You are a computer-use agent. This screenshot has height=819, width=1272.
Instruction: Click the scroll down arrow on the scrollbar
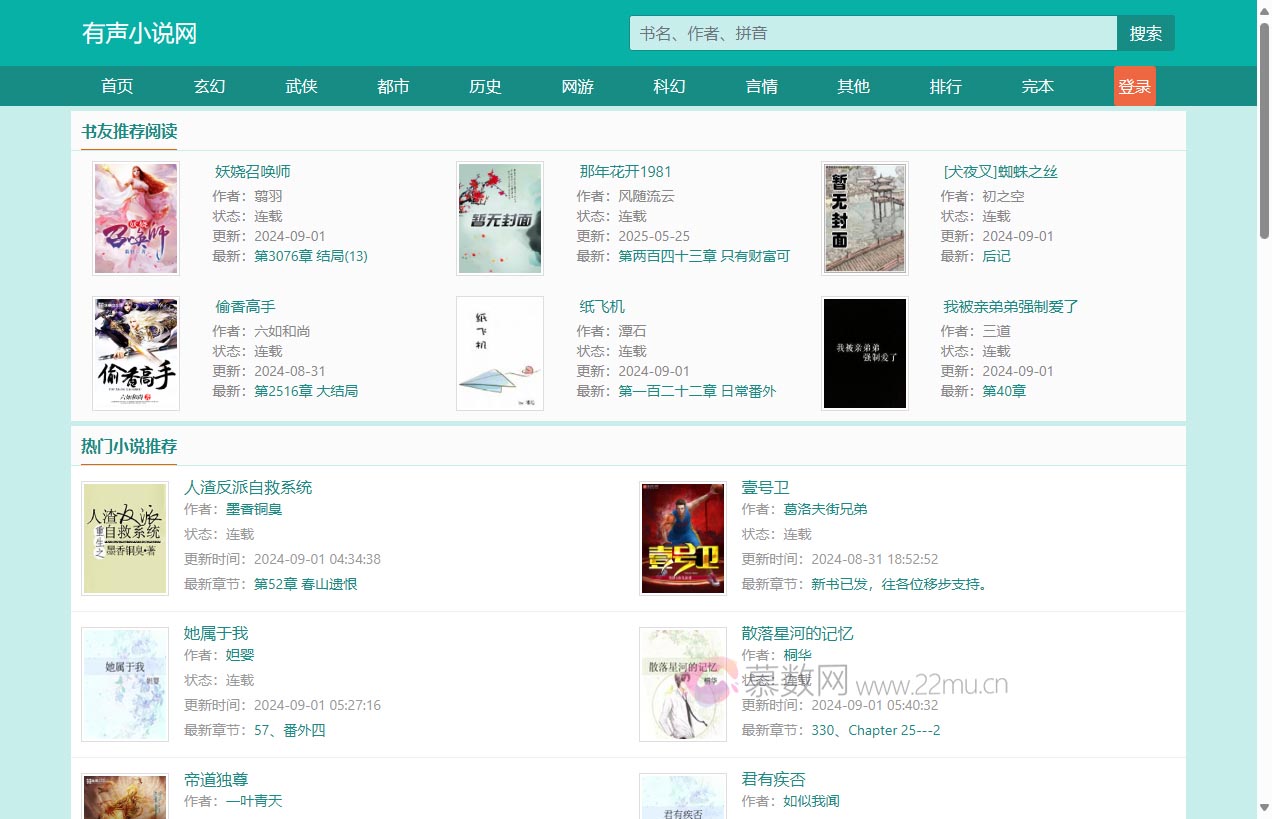(1263, 807)
